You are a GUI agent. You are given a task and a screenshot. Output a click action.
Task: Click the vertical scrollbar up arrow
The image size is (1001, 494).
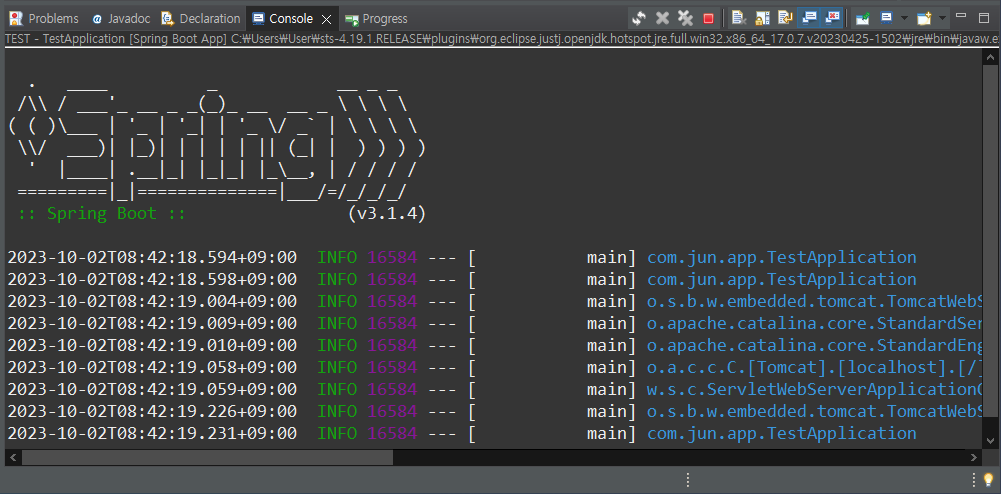coord(990,57)
